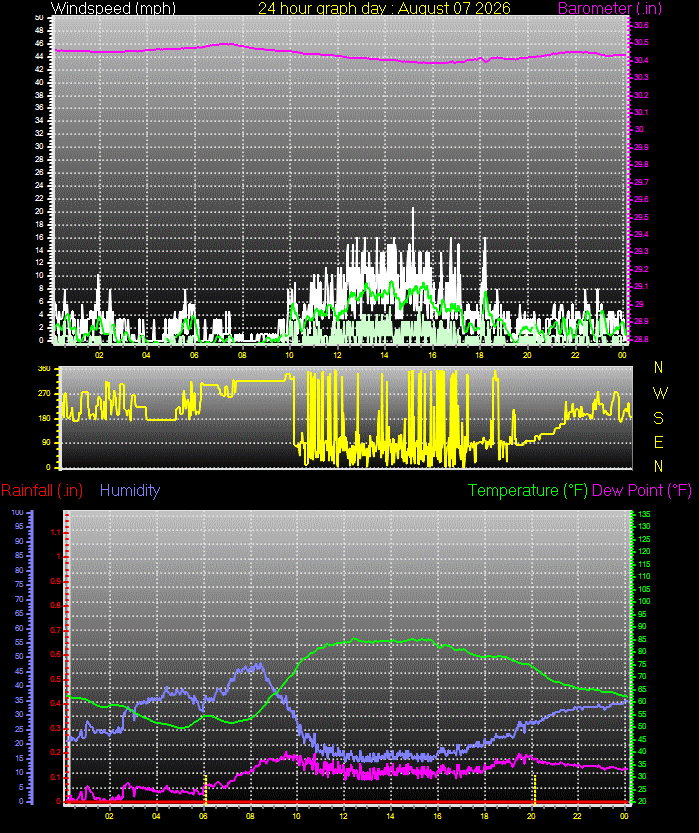Click the Rainfall (.in) legend label
This screenshot has height=833, width=699.
42,490
